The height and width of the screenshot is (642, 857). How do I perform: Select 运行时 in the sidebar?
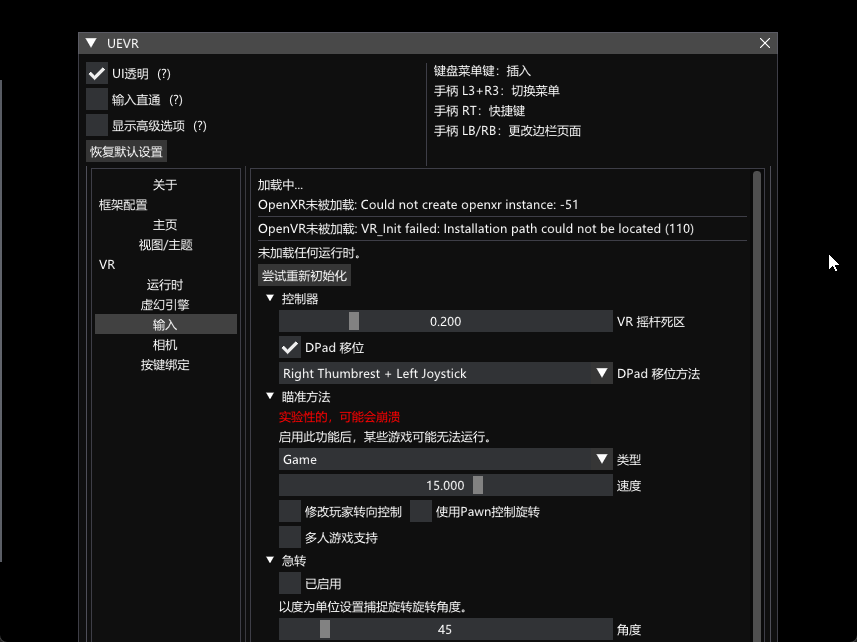click(165, 285)
